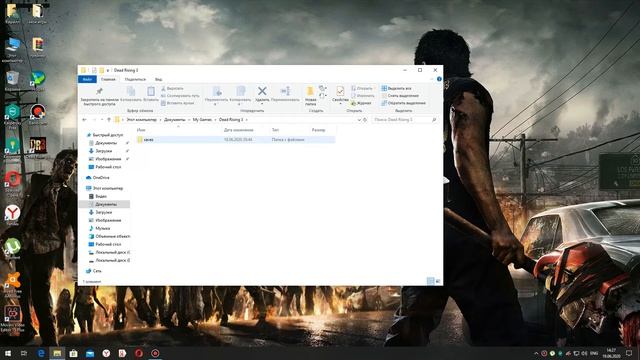Choose Copy path (Скопировать путь)
The height and width of the screenshot is (360, 640).
[x=180, y=96]
